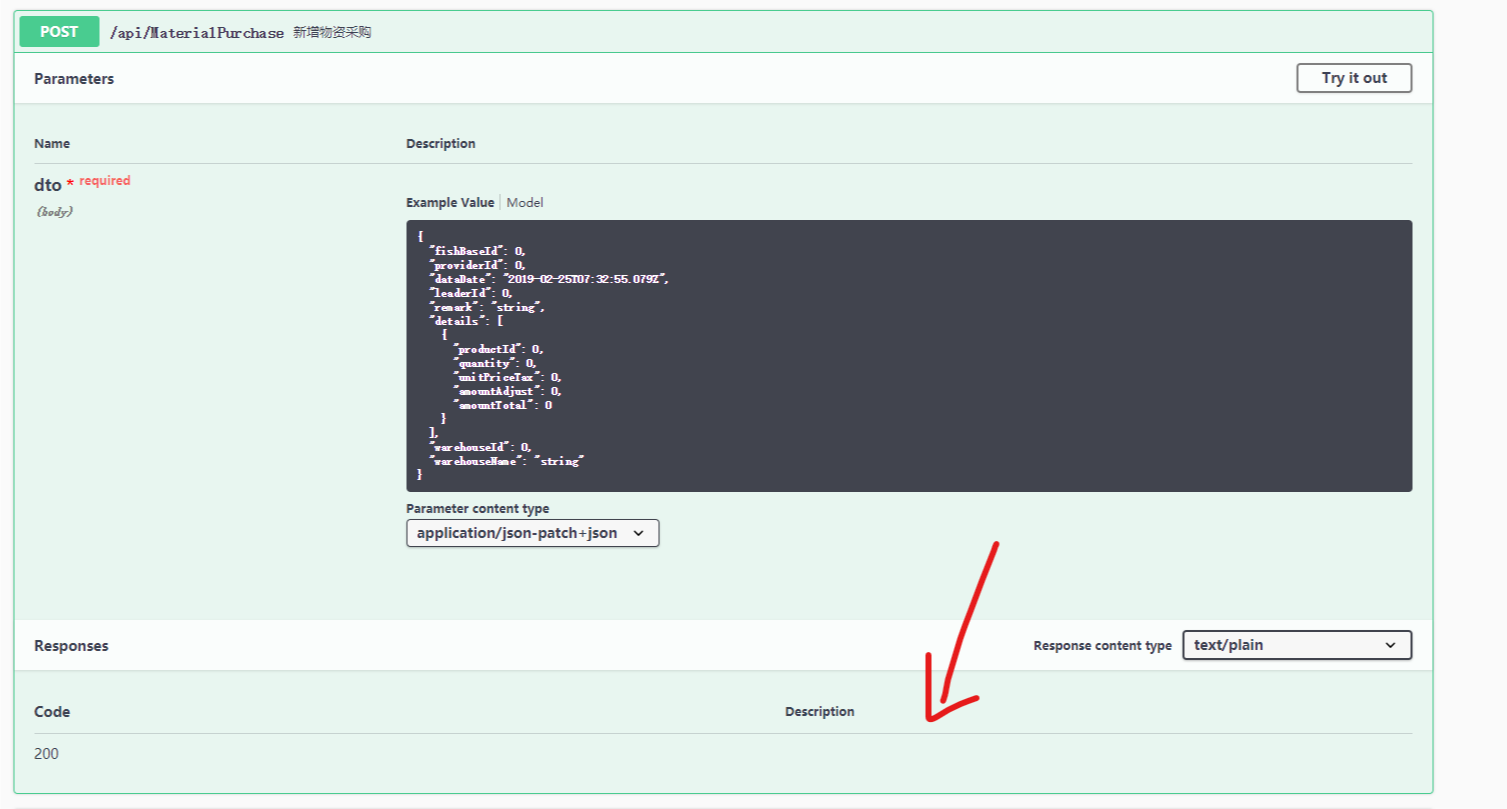Click the Description column header above 200
The image size is (1507, 809).
[x=820, y=711]
